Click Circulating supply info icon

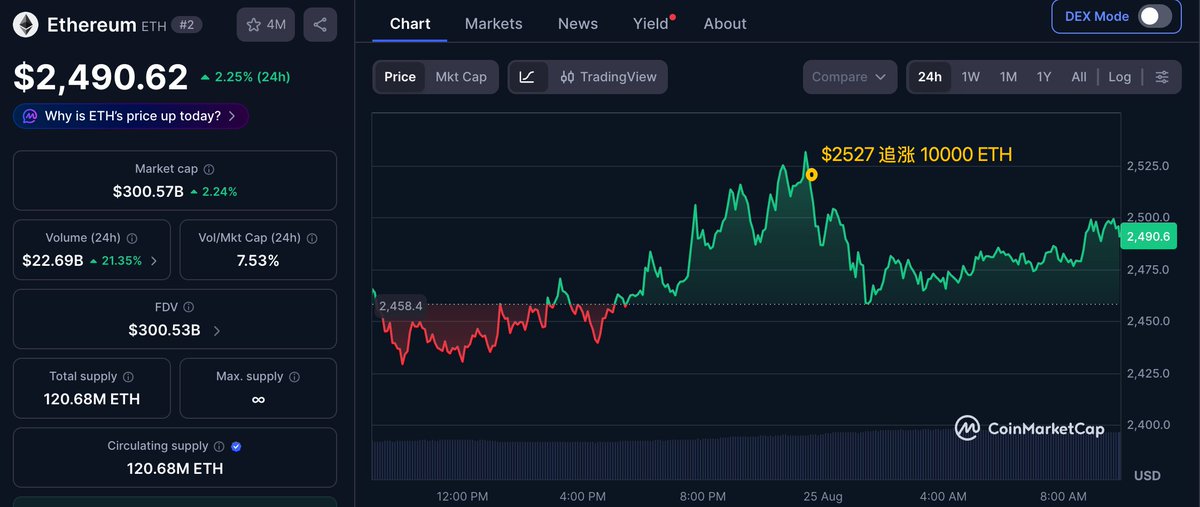(220, 446)
